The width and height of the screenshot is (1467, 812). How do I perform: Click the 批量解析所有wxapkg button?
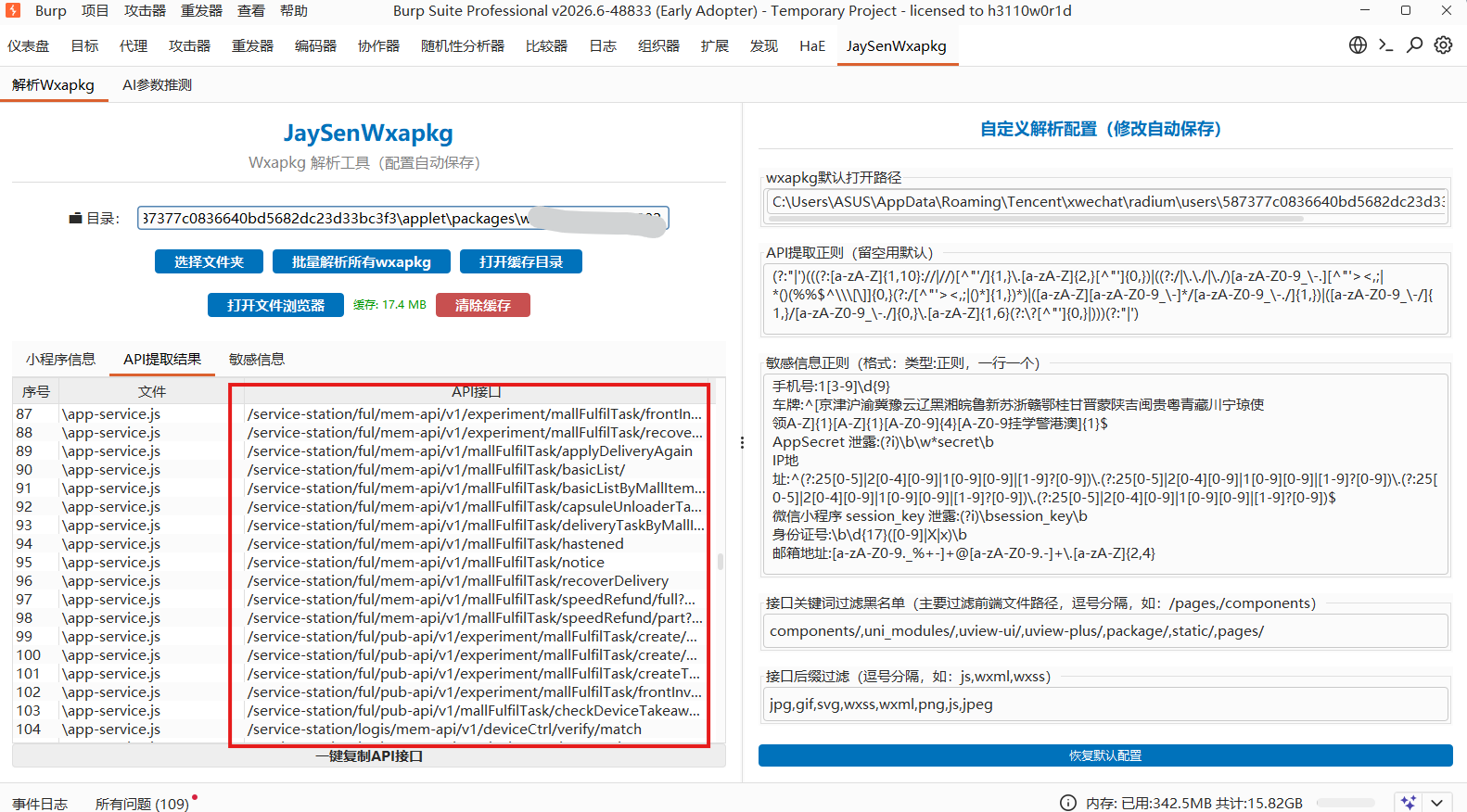pos(362,262)
